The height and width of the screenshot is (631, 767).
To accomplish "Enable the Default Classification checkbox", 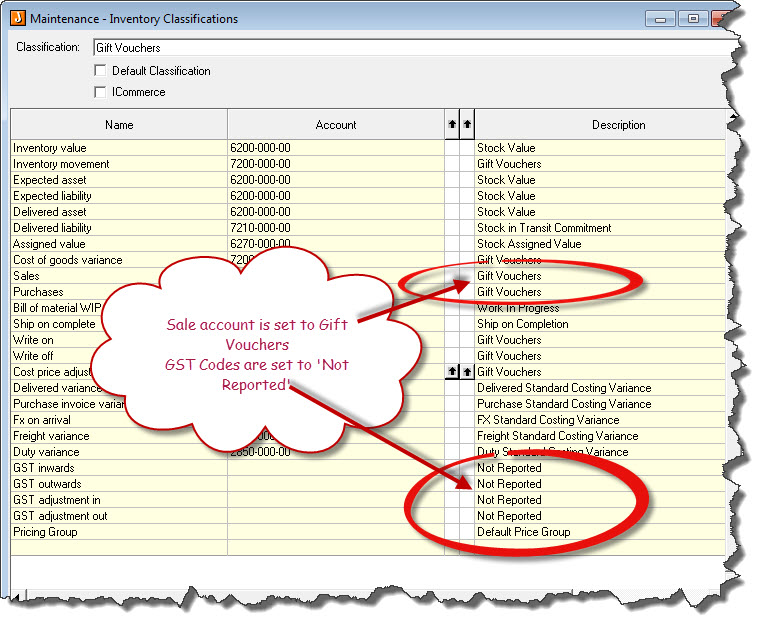I will click(x=100, y=70).
